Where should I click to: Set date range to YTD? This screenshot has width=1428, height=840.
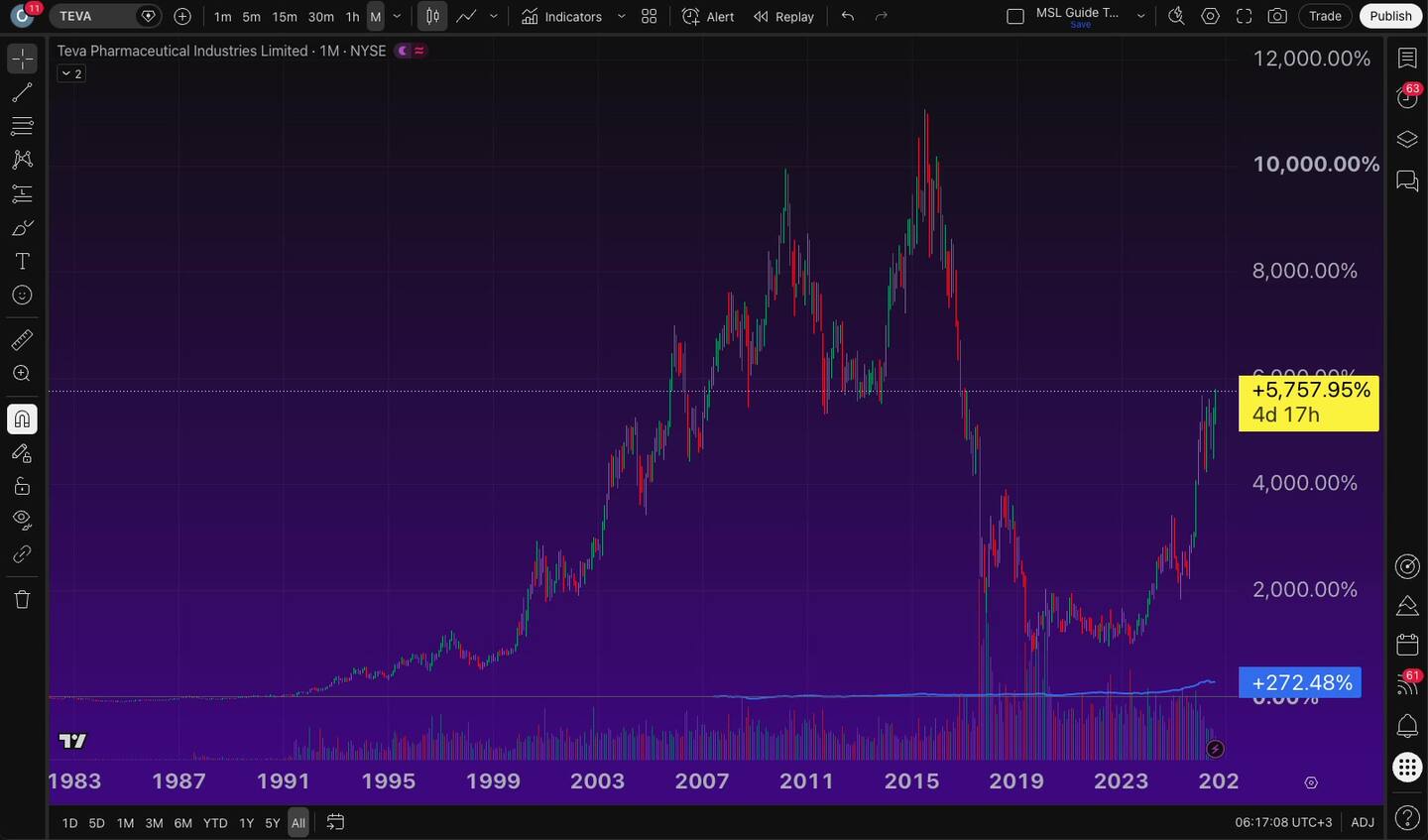(x=215, y=823)
